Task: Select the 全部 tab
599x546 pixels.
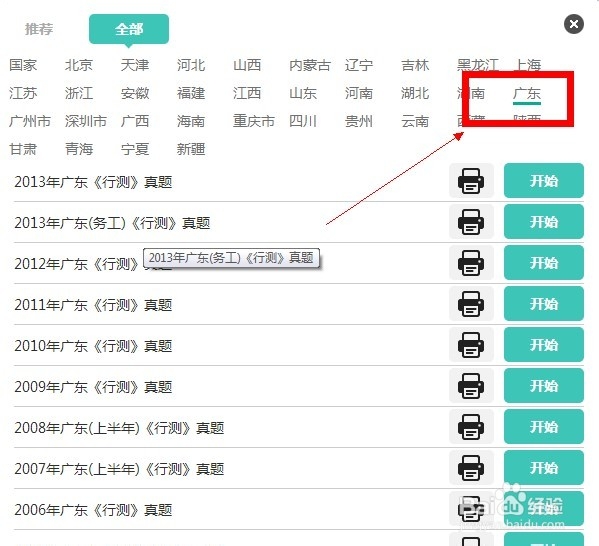Action: 129,29
